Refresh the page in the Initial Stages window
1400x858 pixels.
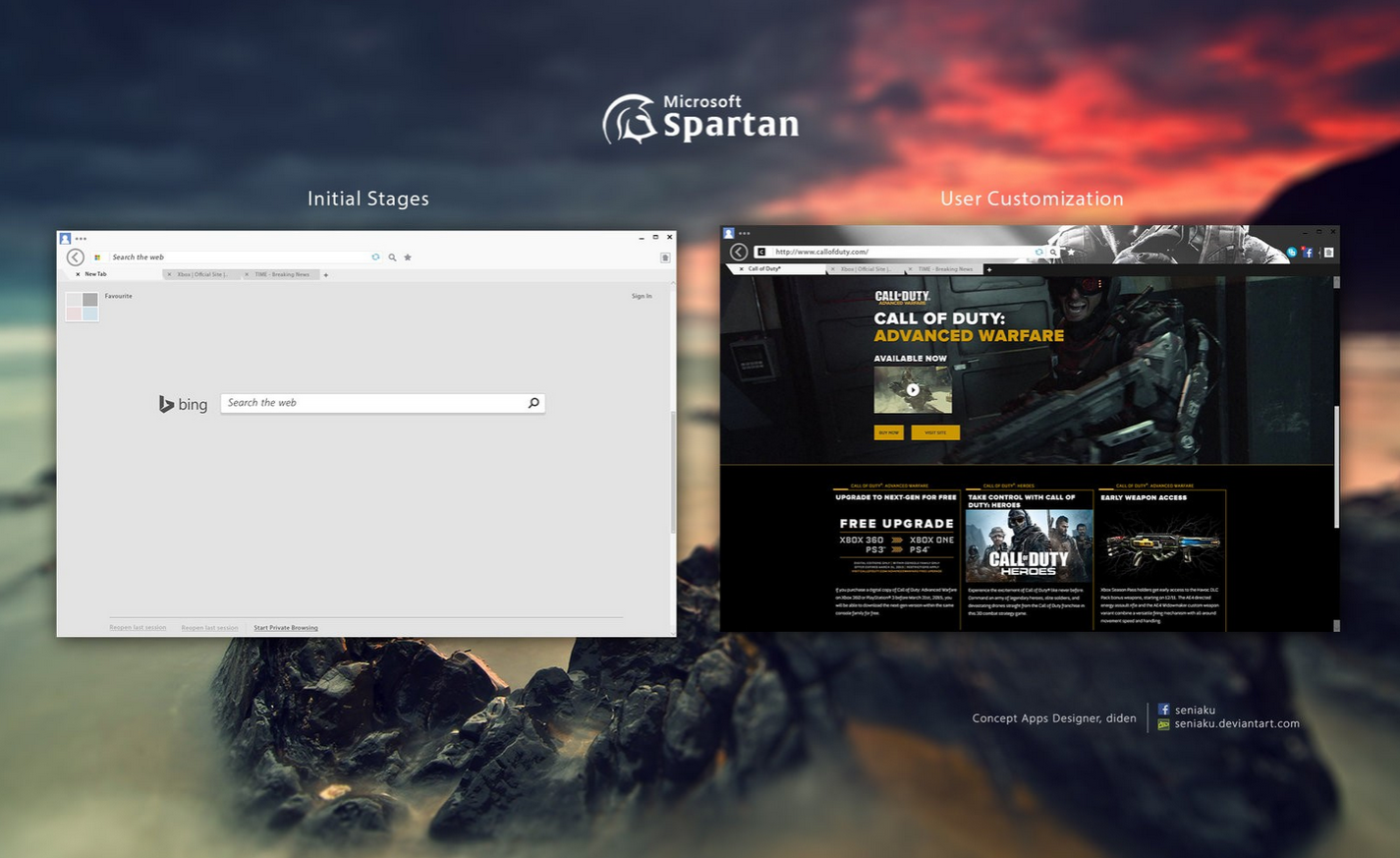point(375,257)
